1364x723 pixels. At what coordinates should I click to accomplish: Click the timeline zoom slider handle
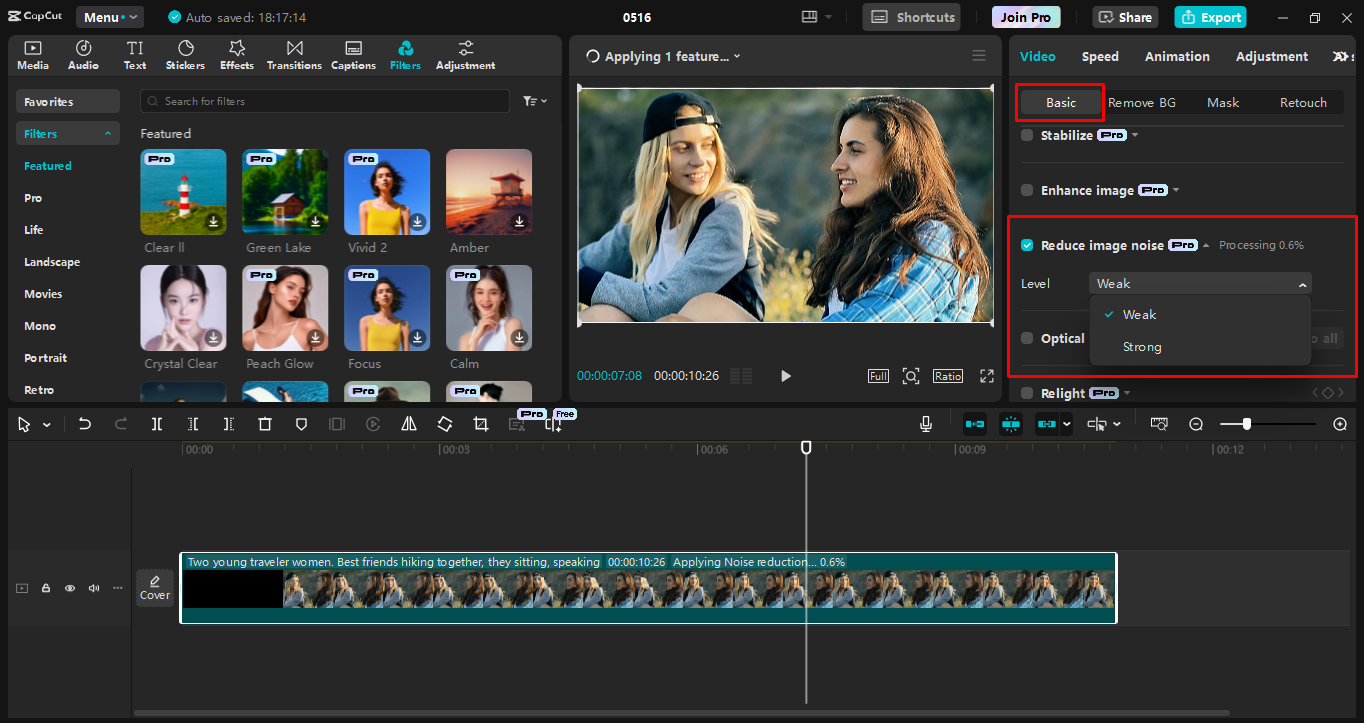point(1246,424)
